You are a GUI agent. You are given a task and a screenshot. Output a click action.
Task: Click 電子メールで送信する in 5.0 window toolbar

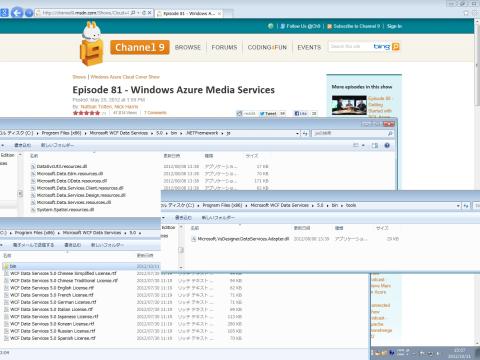tap(33, 245)
